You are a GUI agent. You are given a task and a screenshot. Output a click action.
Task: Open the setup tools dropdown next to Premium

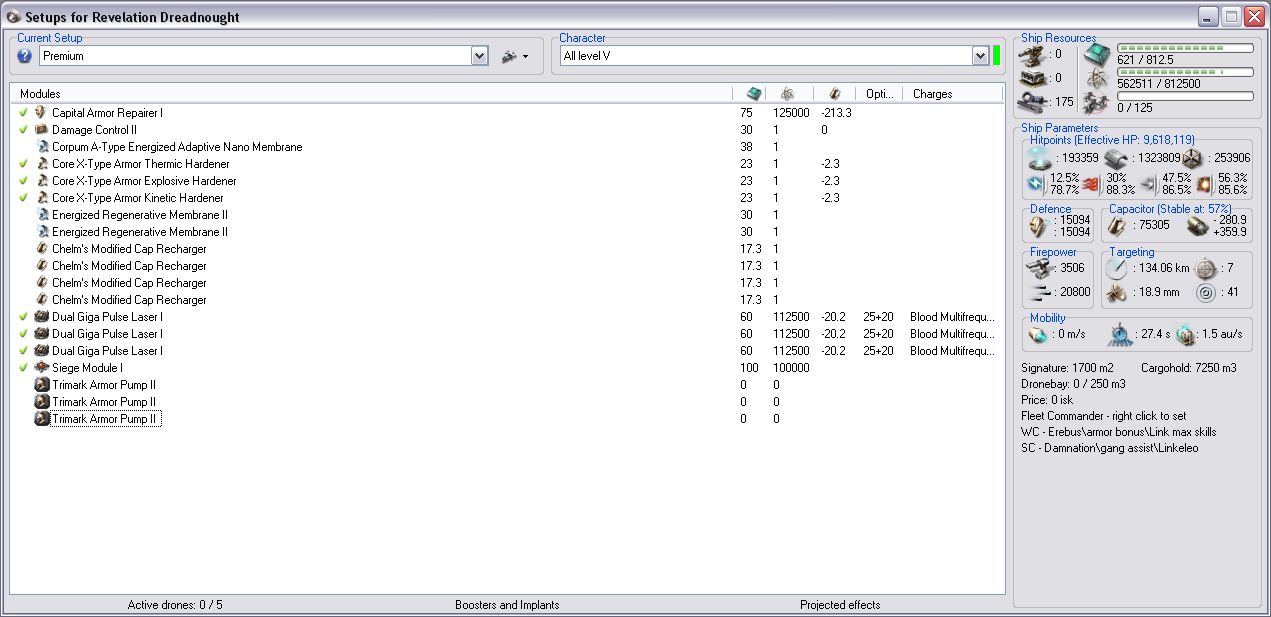pyautogui.click(x=515, y=56)
